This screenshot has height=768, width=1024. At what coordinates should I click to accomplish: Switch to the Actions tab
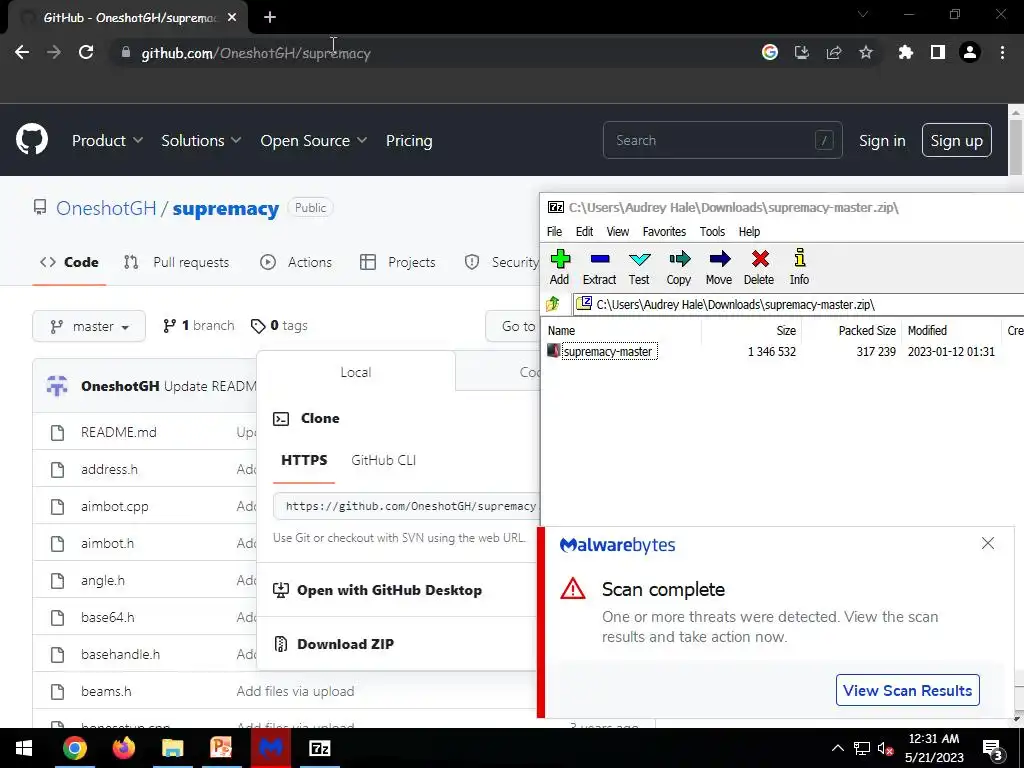[x=296, y=263]
